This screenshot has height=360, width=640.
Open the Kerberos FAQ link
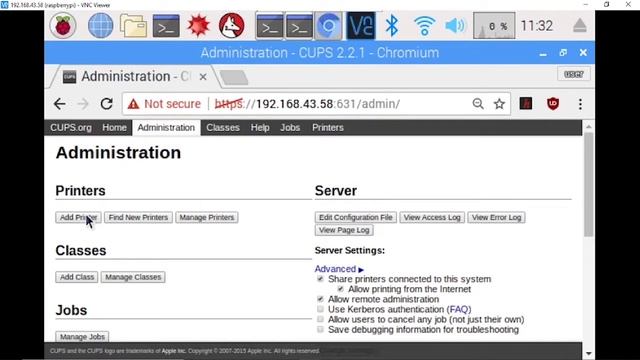coord(459,309)
